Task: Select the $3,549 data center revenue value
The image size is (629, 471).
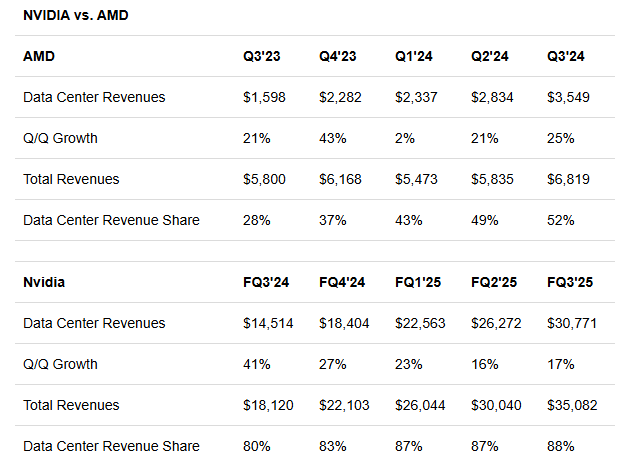Action: click(567, 97)
